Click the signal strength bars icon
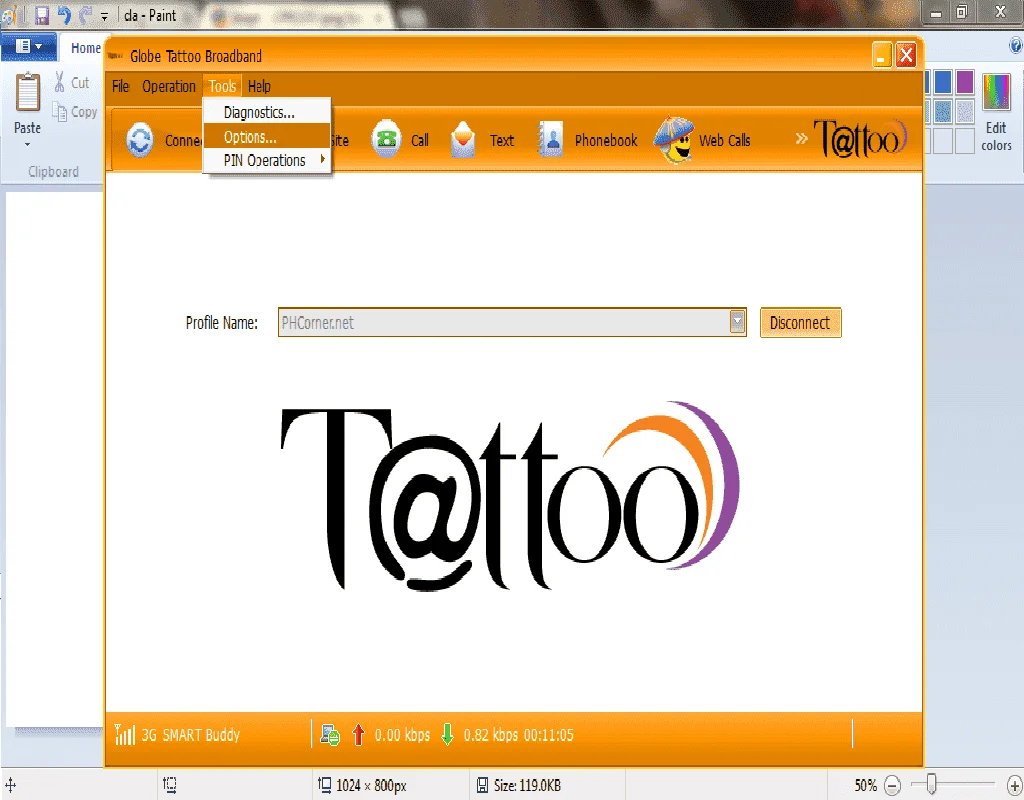This screenshot has width=1024, height=800. coord(125,734)
